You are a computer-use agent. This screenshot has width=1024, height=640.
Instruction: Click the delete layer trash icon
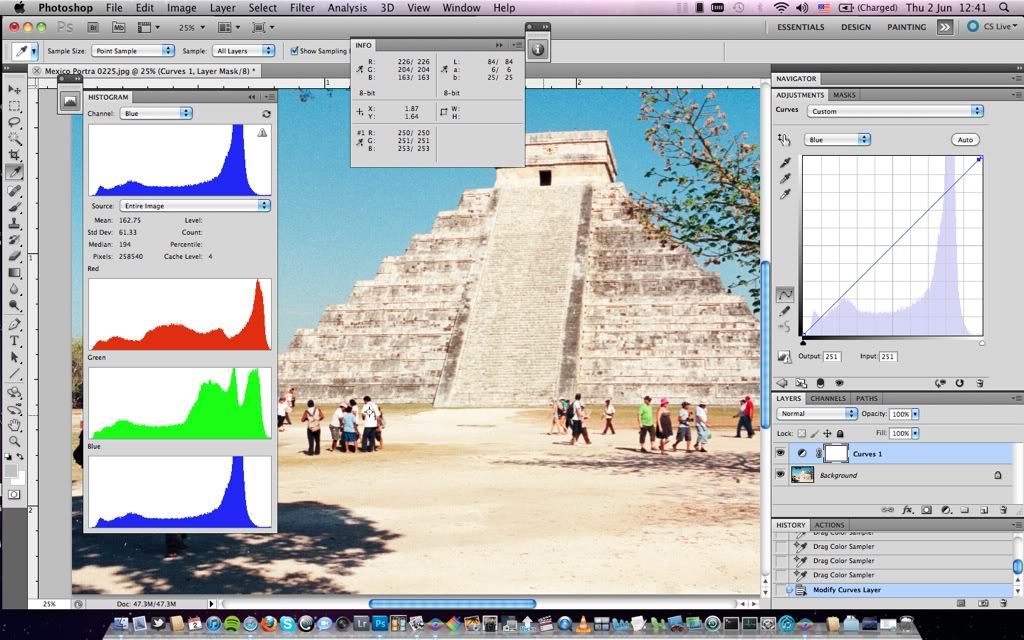point(1004,509)
